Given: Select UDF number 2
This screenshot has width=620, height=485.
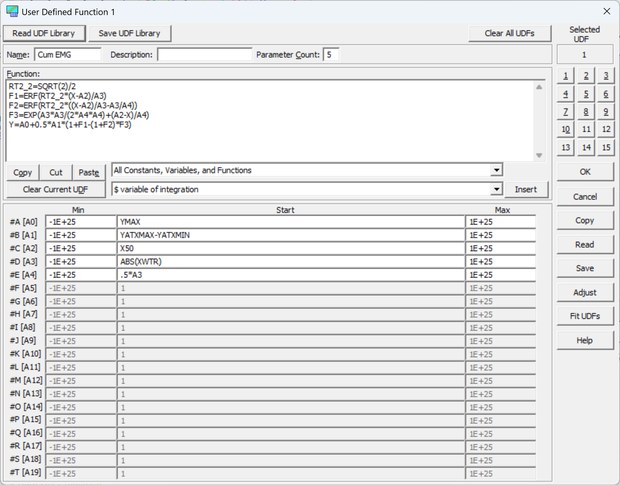Looking at the screenshot, I should point(586,75).
